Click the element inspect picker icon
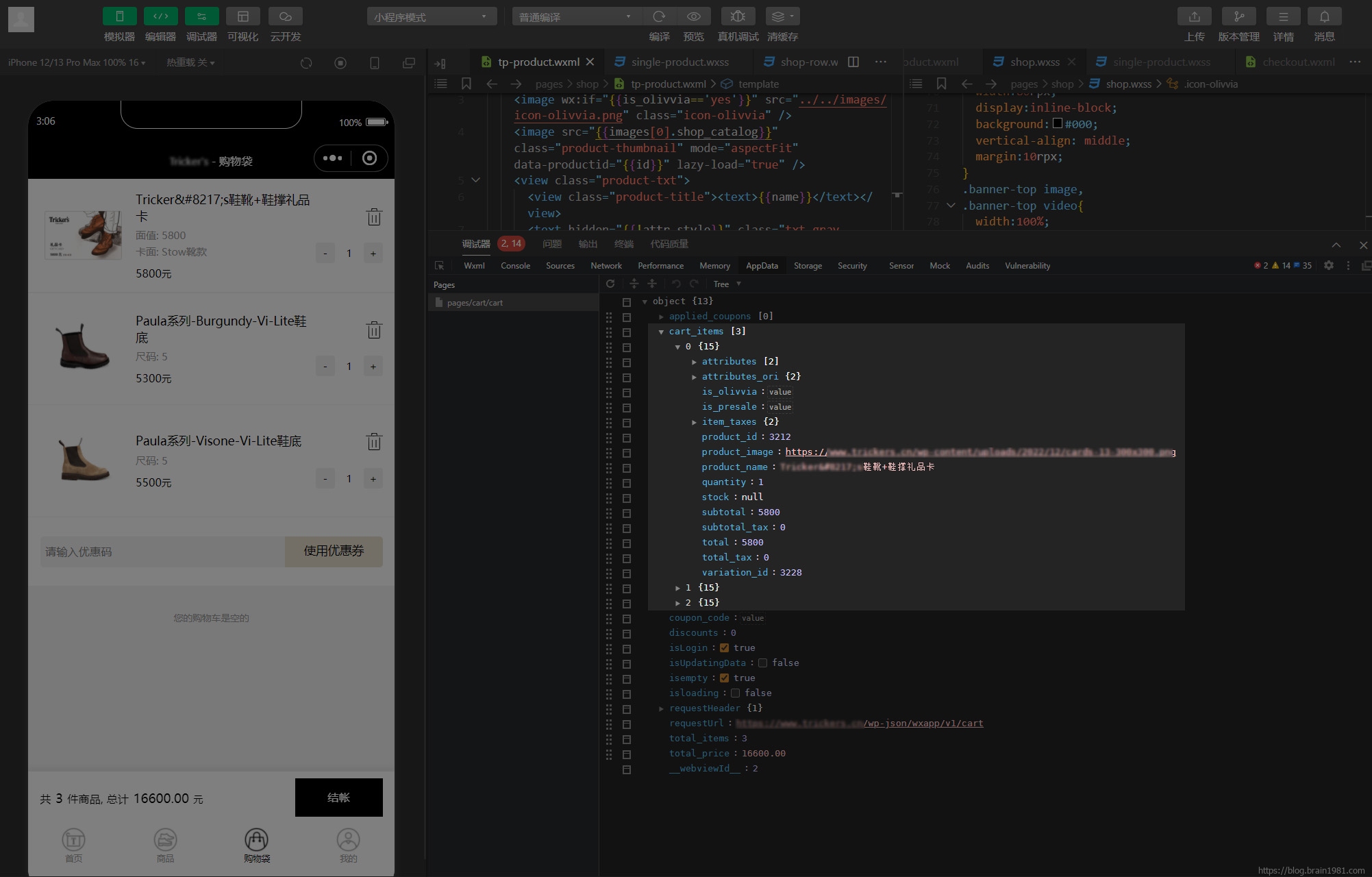Viewport: 1372px width, 877px height. point(440,265)
